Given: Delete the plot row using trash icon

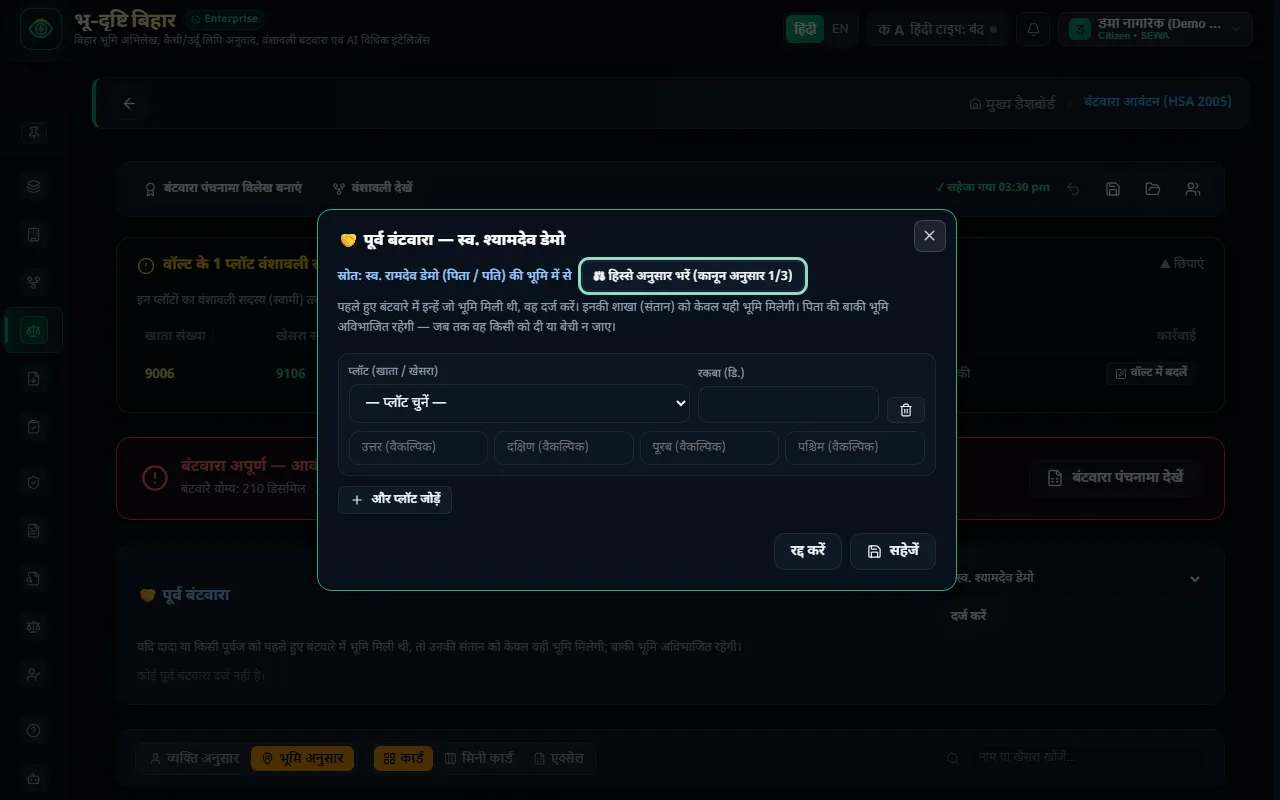Looking at the screenshot, I should (906, 409).
